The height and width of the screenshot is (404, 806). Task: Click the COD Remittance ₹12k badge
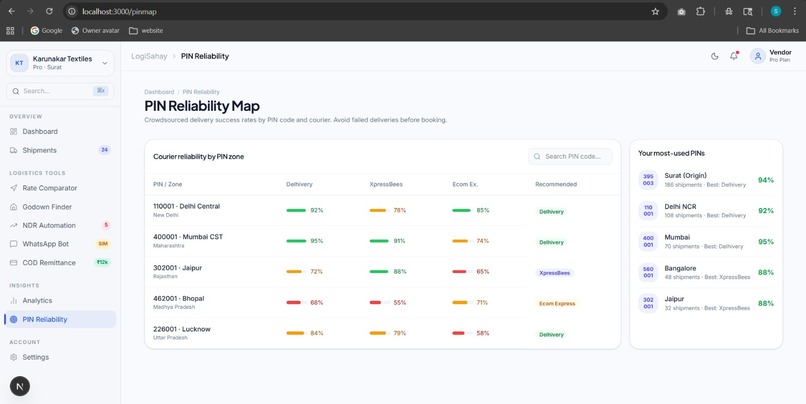102,263
